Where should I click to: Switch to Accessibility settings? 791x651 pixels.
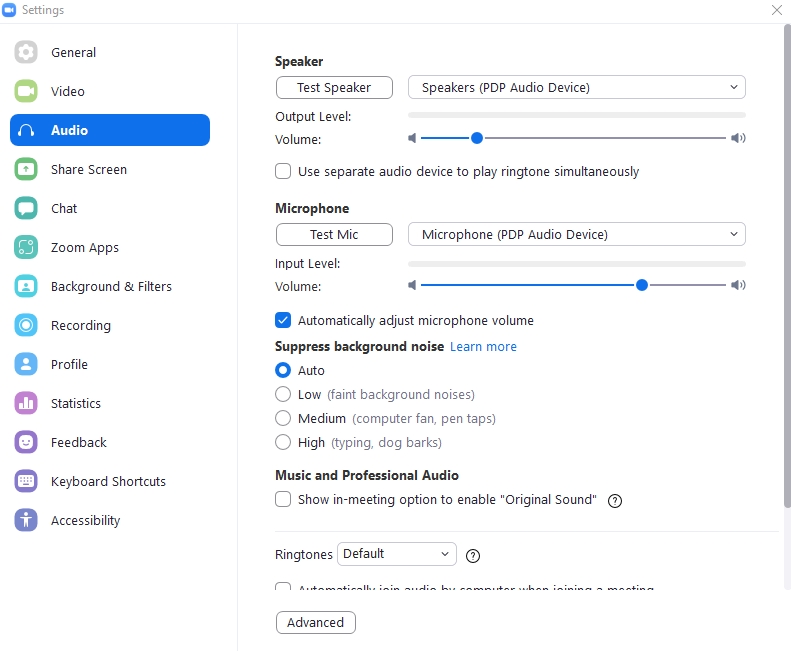coord(85,521)
